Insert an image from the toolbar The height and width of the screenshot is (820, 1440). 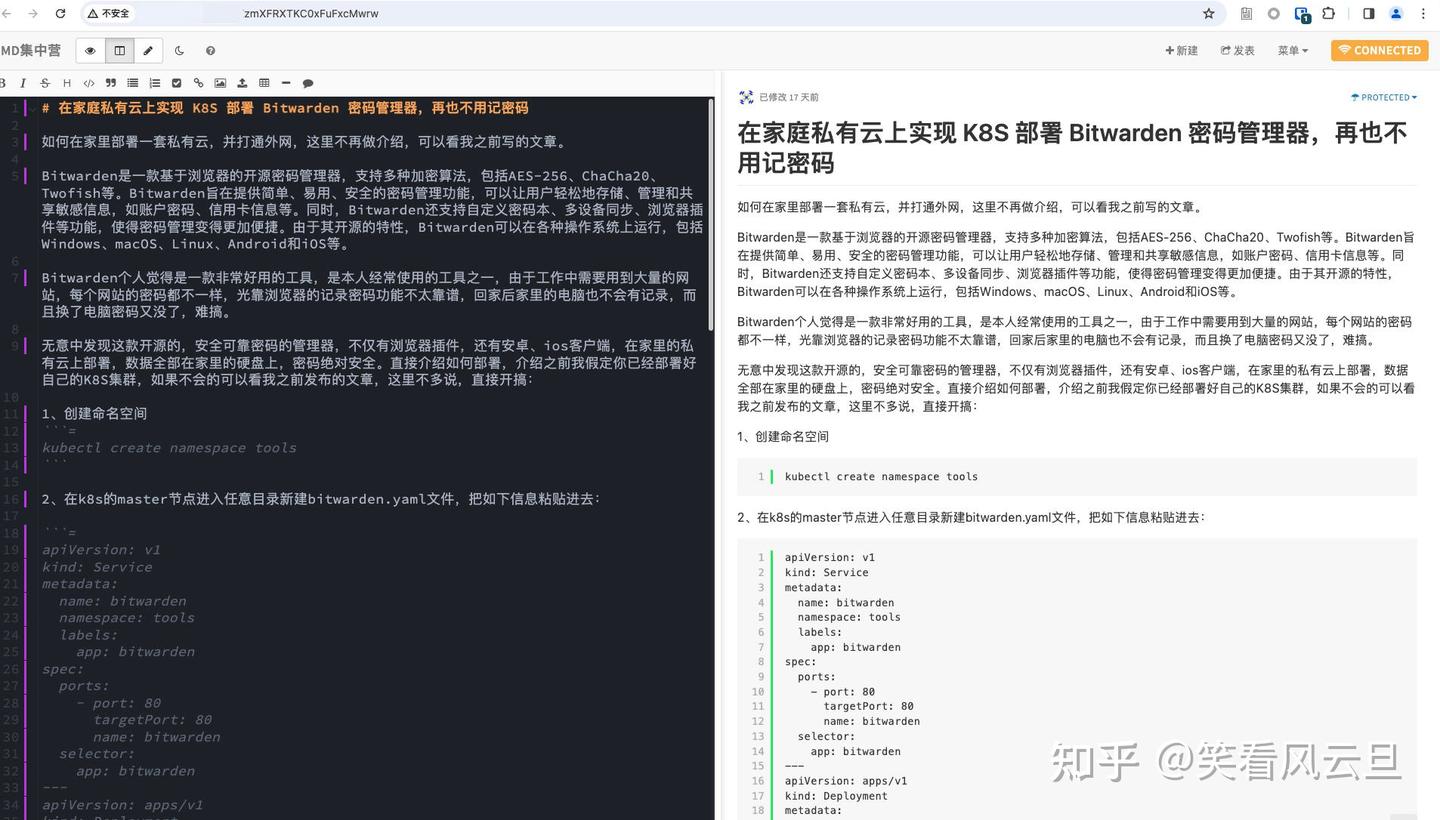point(221,83)
